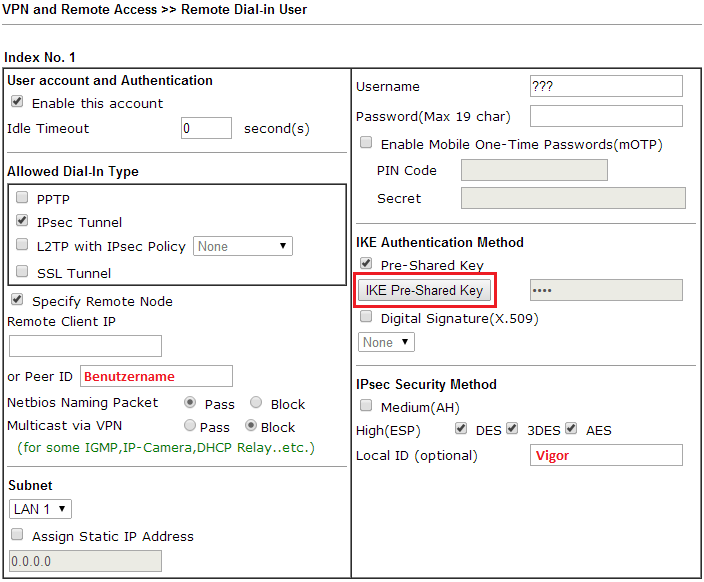Click the Subnet heading
The width and height of the screenshot is (704, 582).
tap(30, 485)
